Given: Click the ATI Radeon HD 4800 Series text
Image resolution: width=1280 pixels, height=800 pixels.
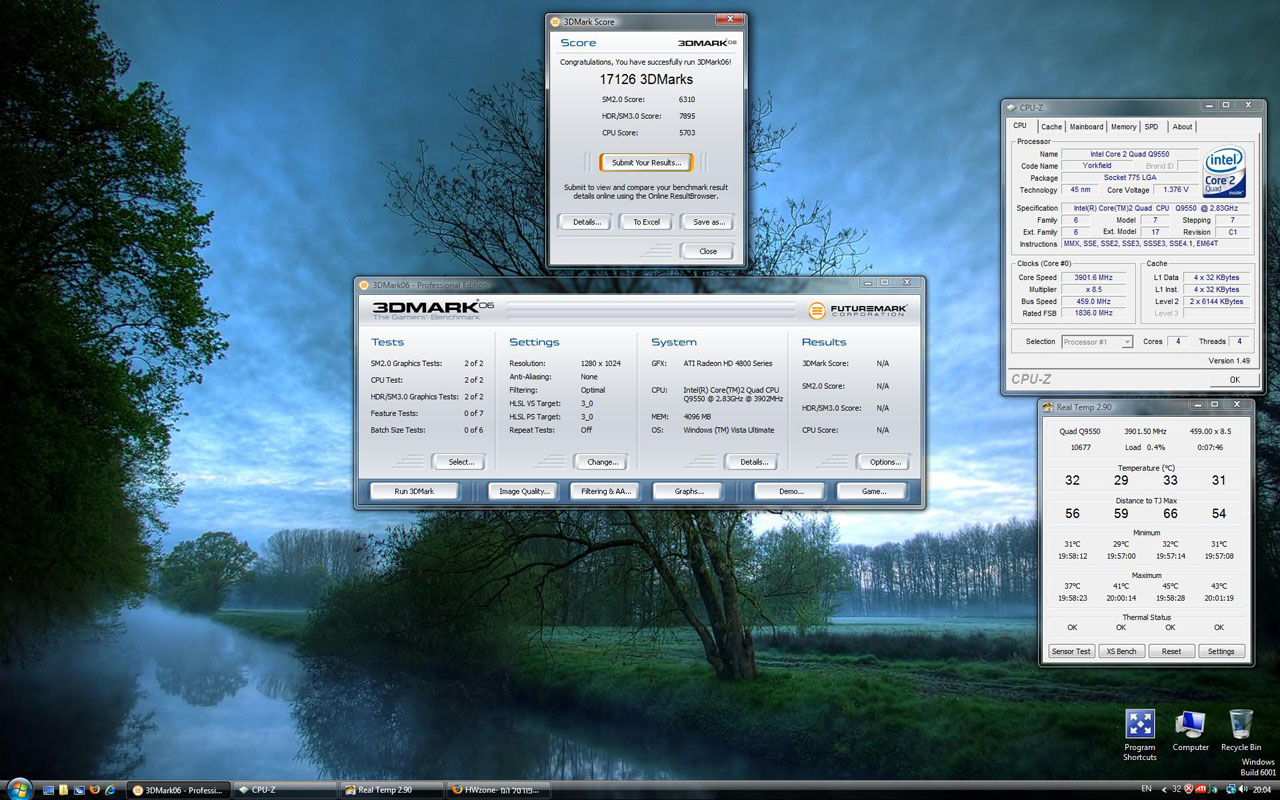Looking at the screenshot, I should [x=727, y=363].
